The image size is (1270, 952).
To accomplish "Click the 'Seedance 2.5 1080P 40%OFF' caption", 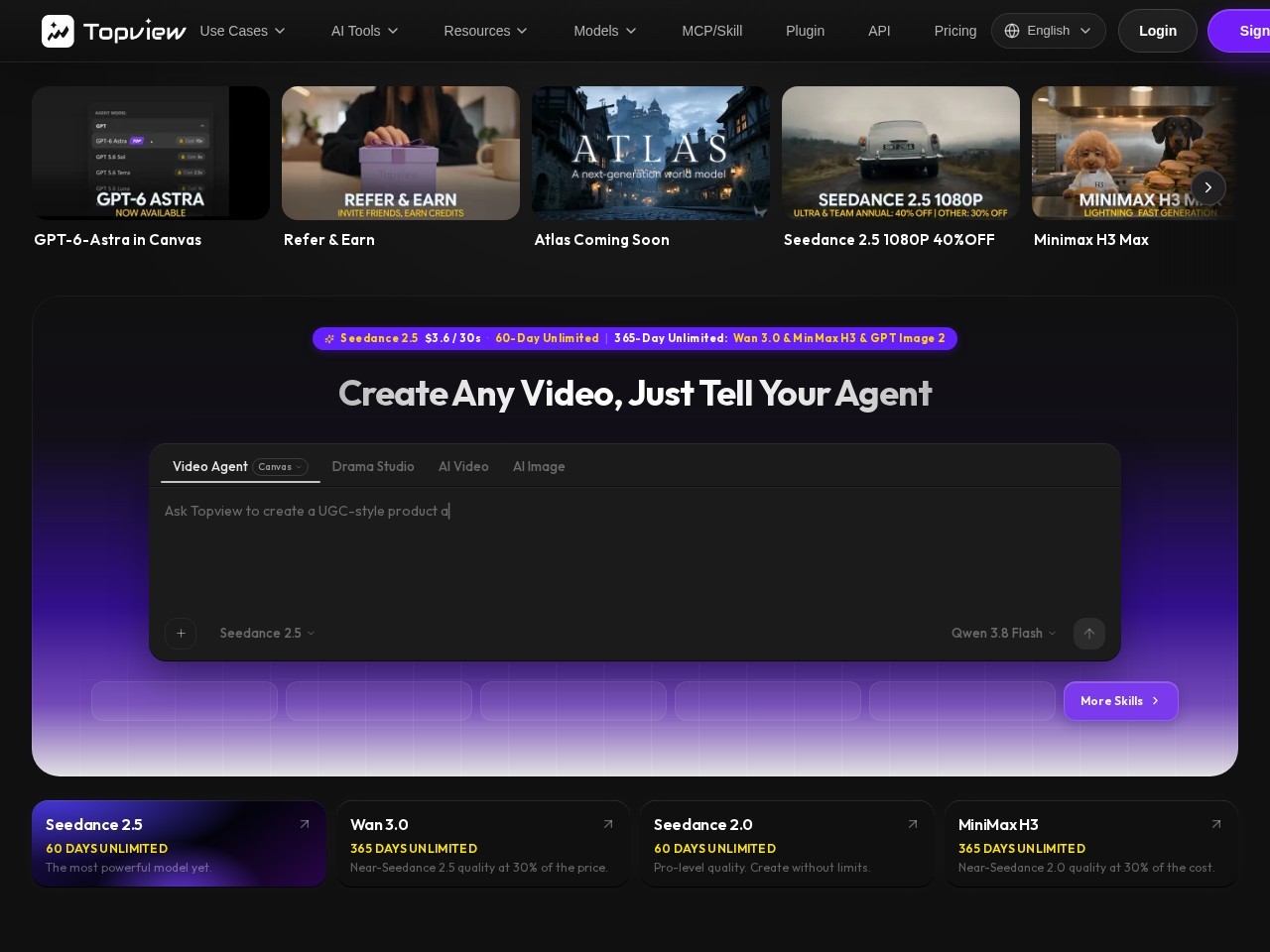I will [889, 240].
